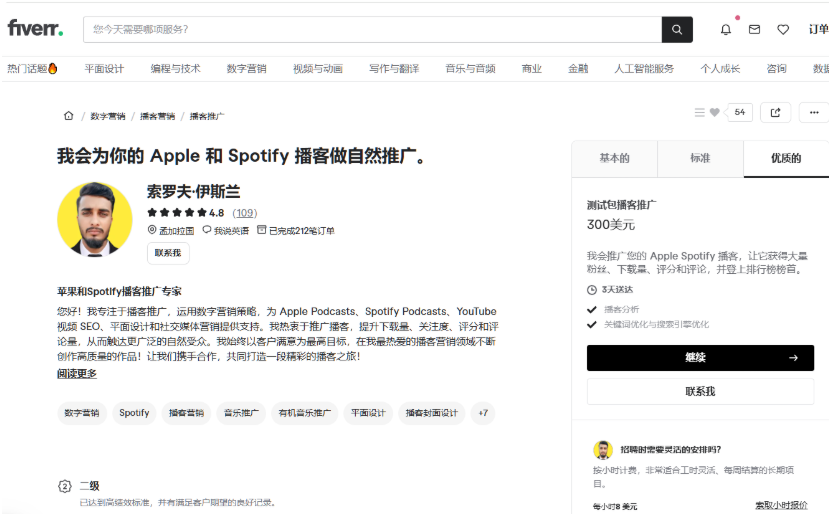Viewport: 829px width, 514px height.
Task: Expand more tags with +7 chip
Action: (x=483, y=413)
